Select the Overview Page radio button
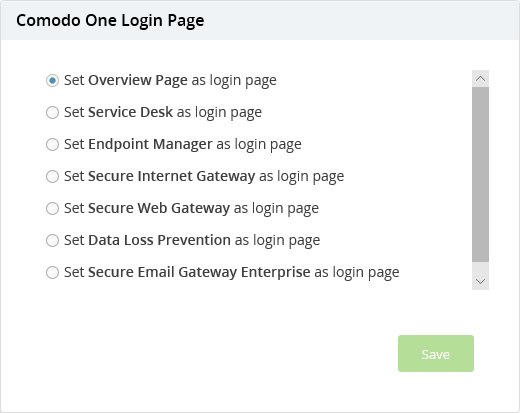 (x=52, y=80)
